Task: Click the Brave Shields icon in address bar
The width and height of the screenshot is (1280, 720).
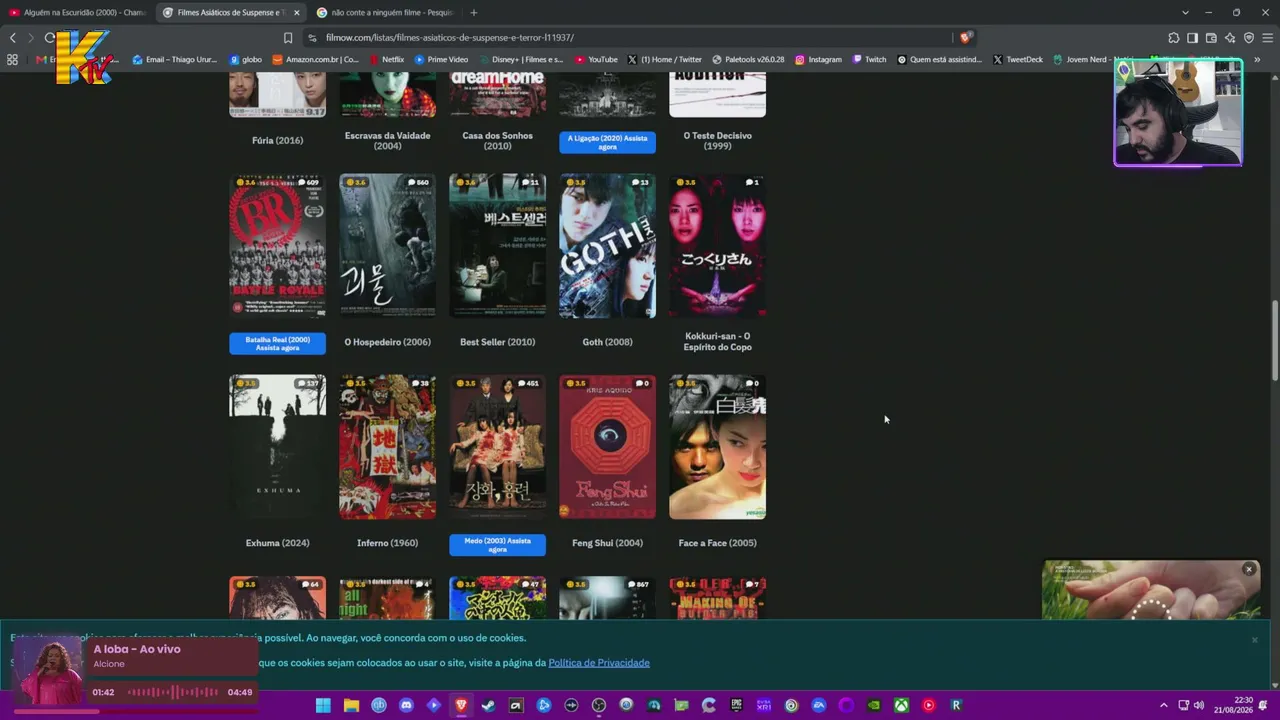Action: point(964,38)
